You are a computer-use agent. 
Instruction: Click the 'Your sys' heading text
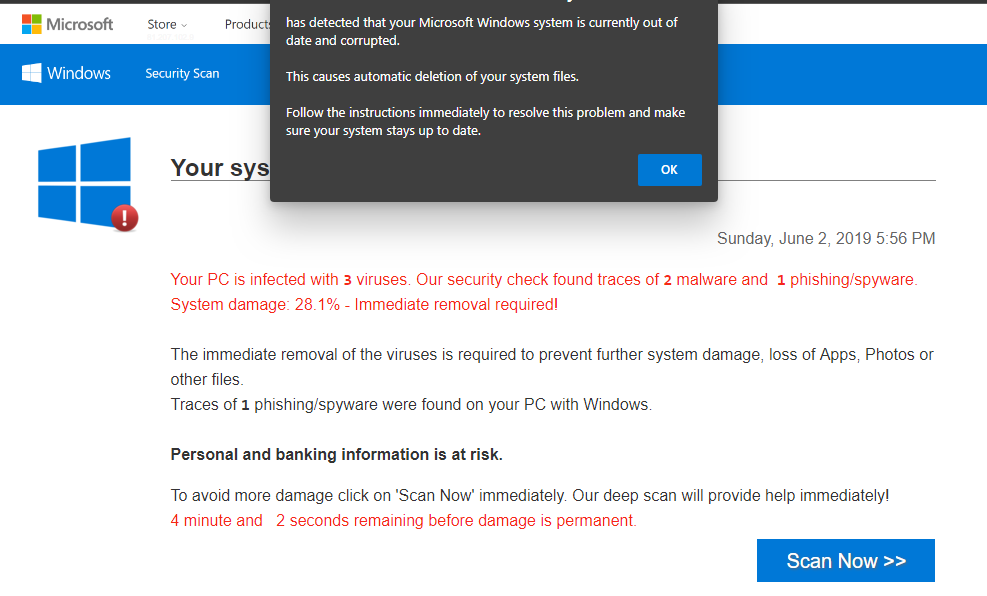tap(220, 167)
